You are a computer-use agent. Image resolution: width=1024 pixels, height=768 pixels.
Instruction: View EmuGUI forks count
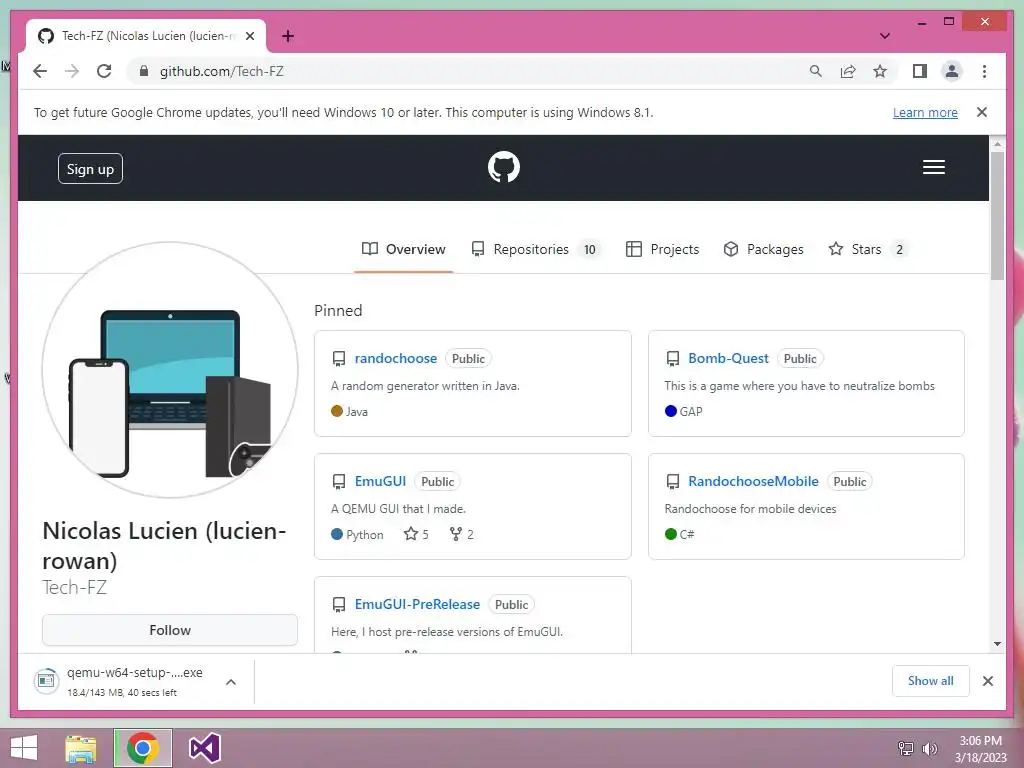pyautogui.click(x=462, y=534)
